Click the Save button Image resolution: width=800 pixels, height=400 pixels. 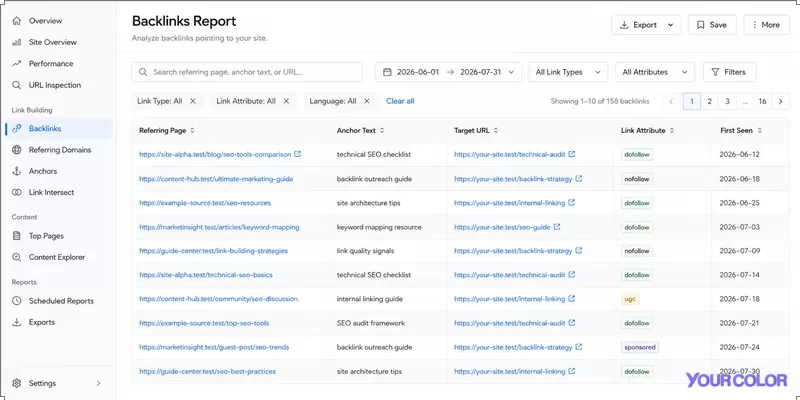point(712,24)
